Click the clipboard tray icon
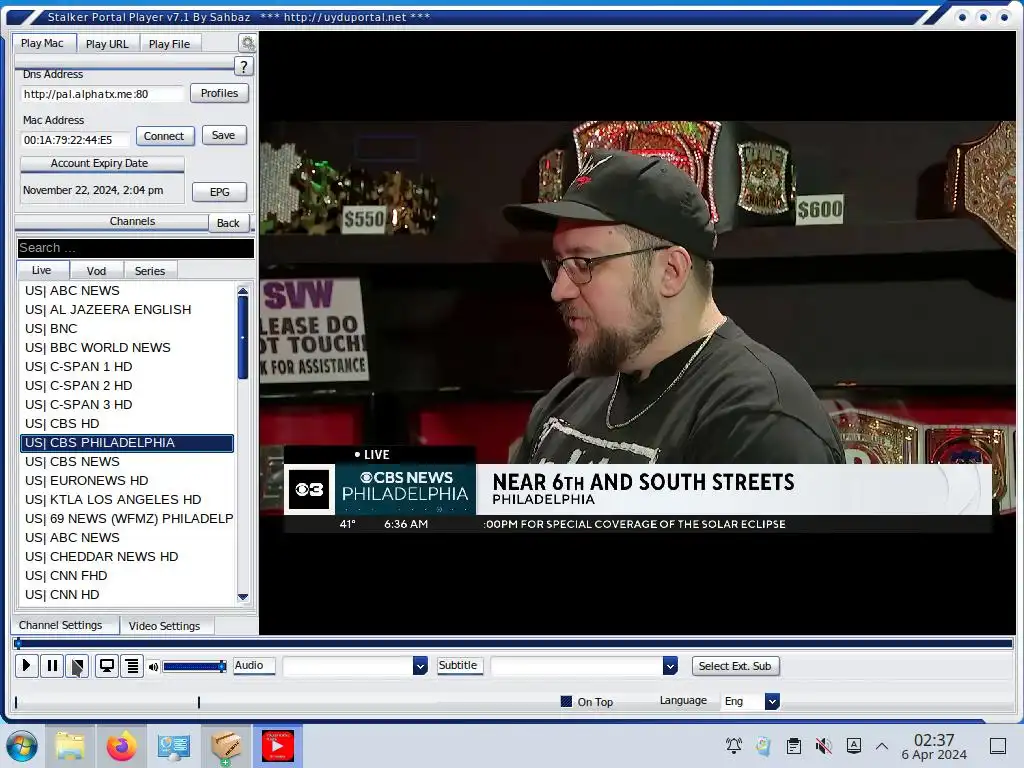The width and height of the screenshot is (1024, 768). pos(793,745)
